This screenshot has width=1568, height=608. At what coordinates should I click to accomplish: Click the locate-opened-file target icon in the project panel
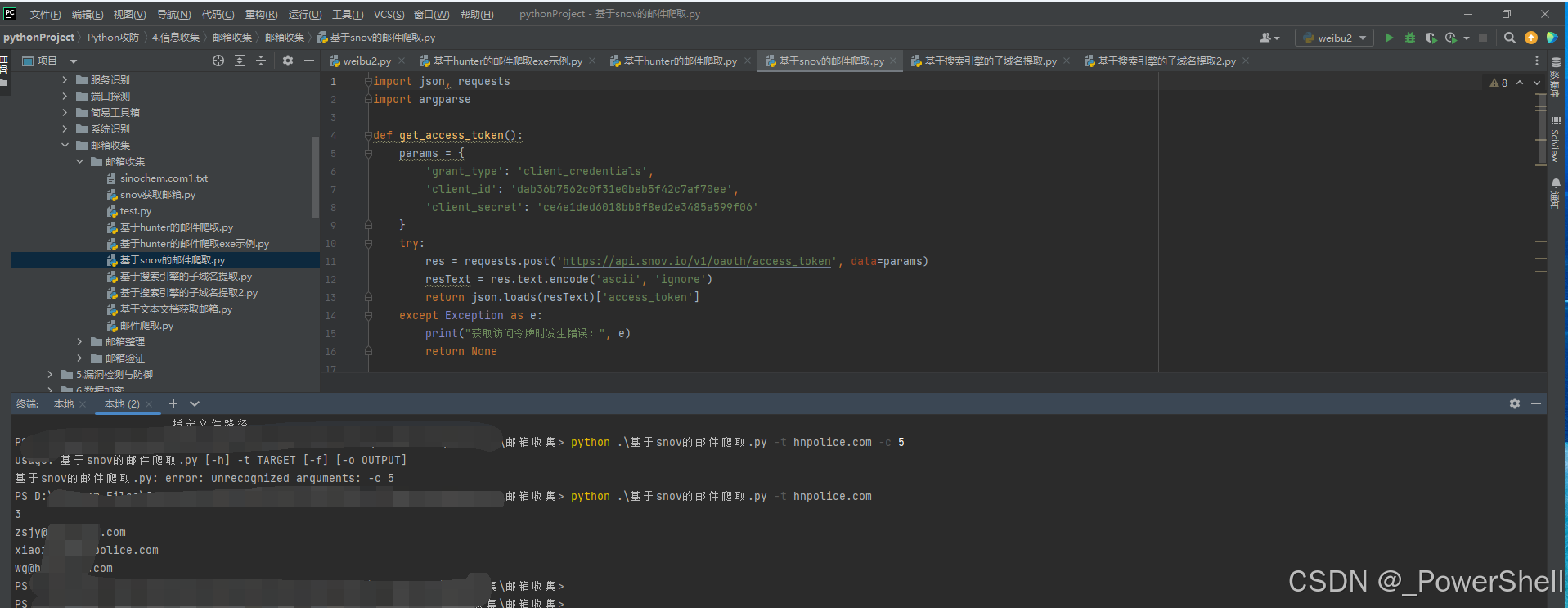(x=218, y=61)
